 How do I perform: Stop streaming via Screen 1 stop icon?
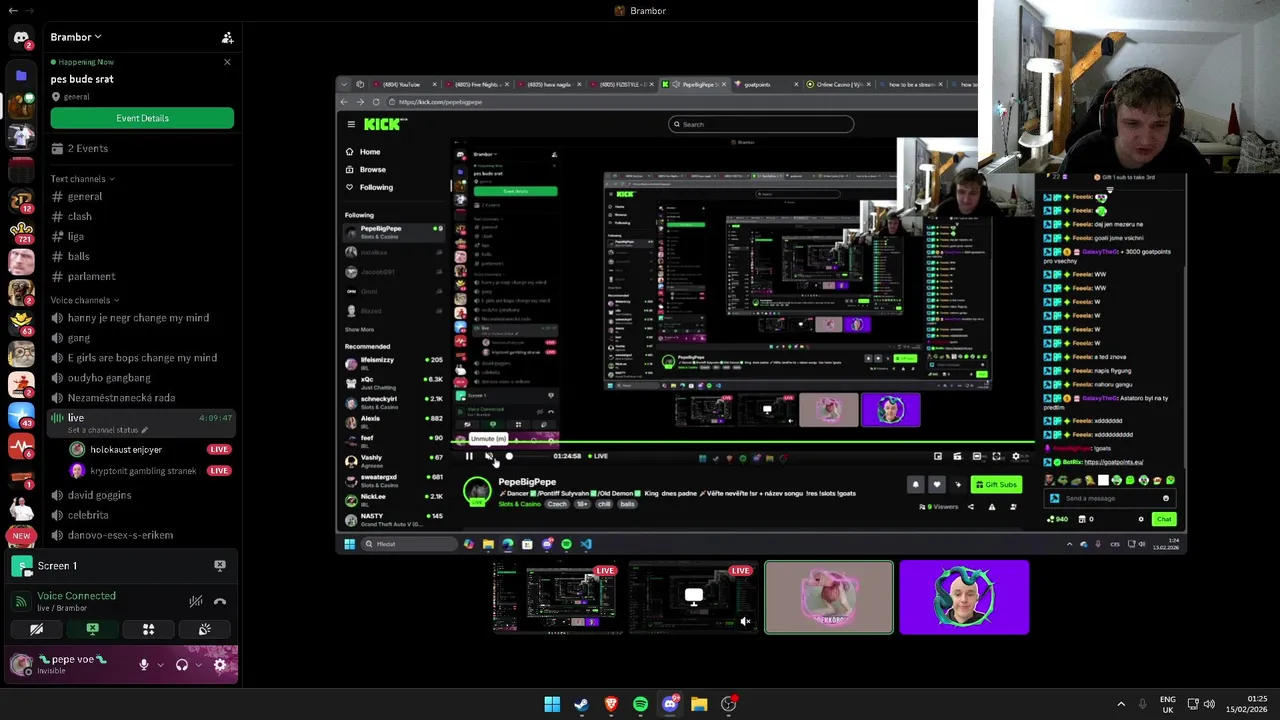(220, 565)
